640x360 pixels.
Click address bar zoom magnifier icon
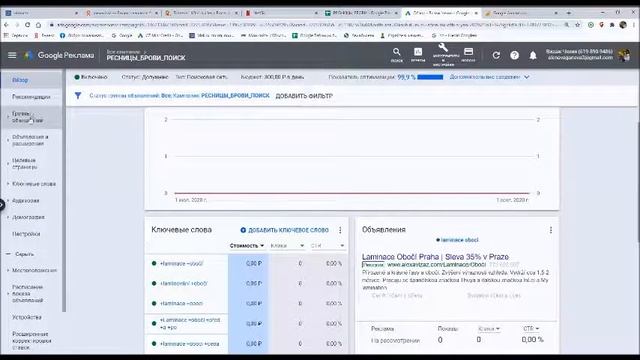tap(567, 25)
